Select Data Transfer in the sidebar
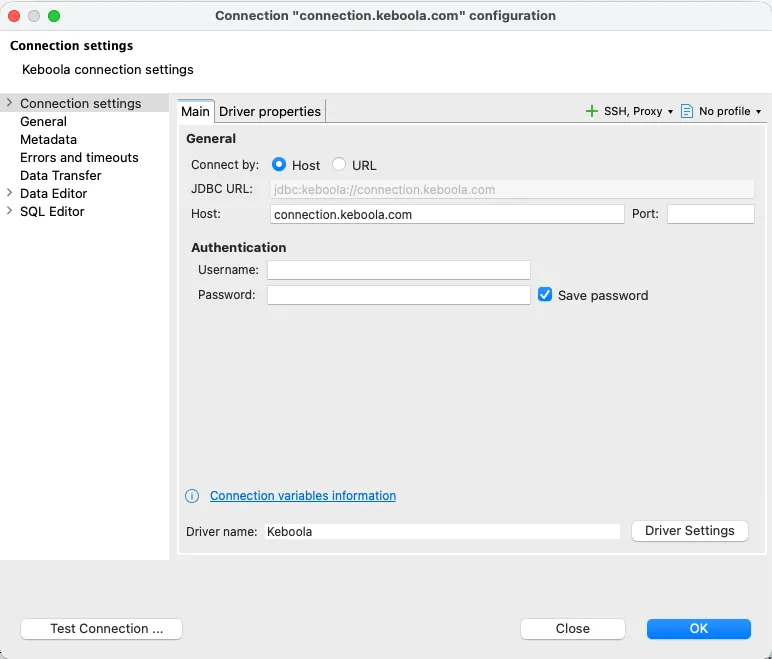 [x=61, y=175]
